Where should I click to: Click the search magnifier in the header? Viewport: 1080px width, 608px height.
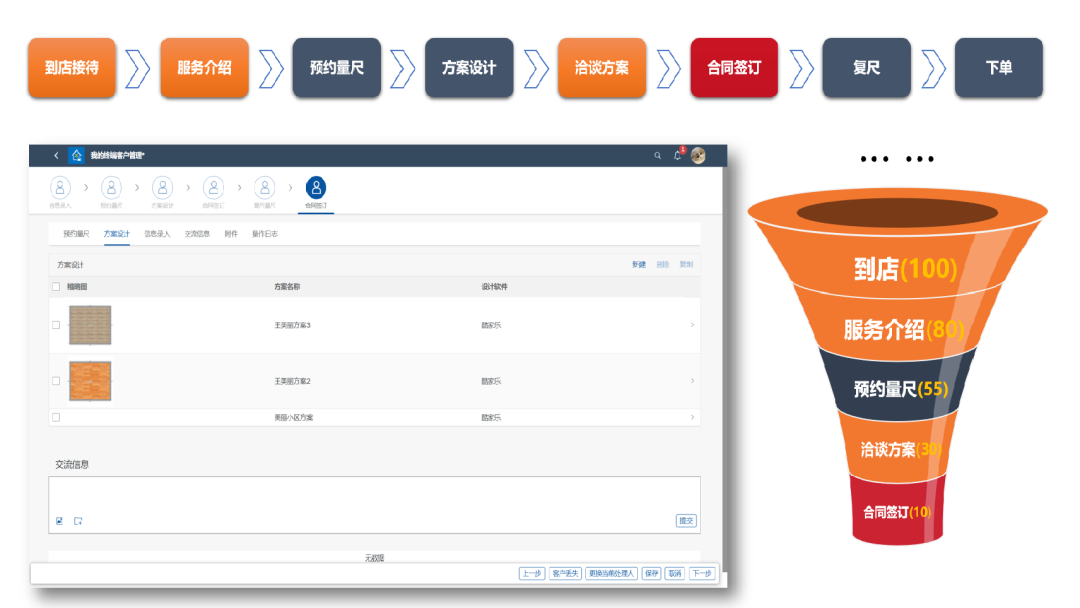point(657,156)
